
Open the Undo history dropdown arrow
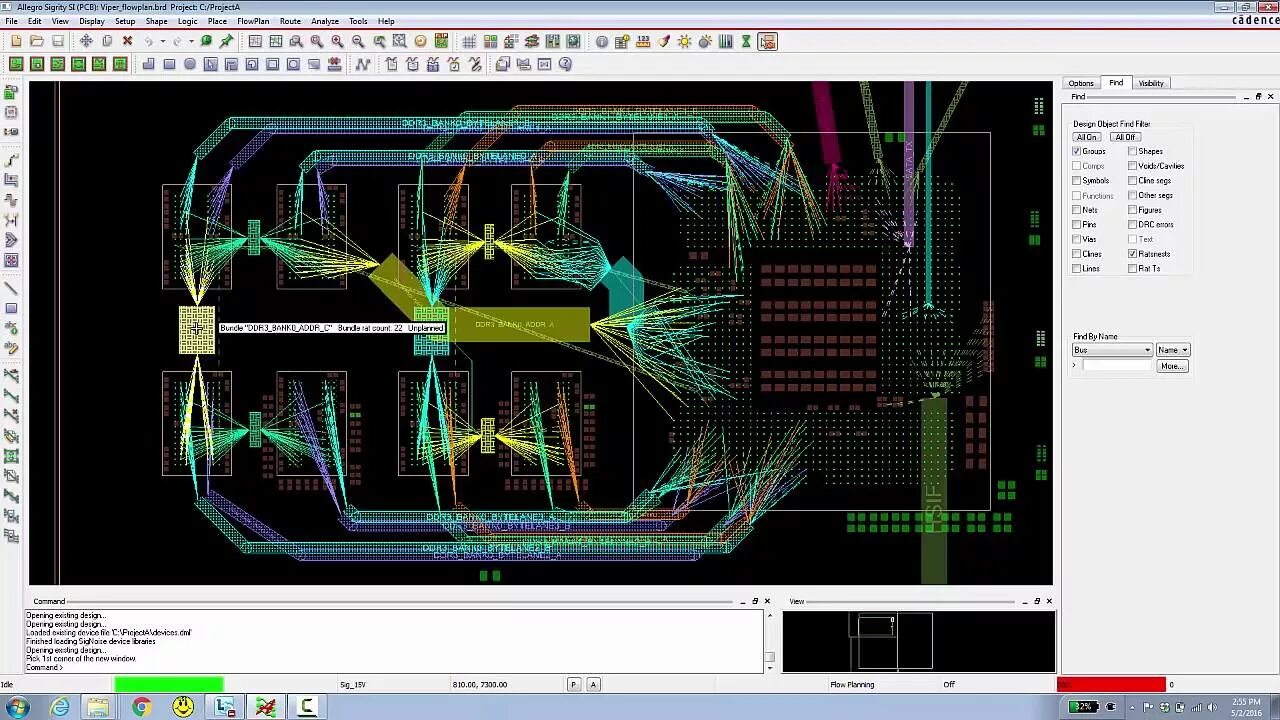[x=163, y=41]
